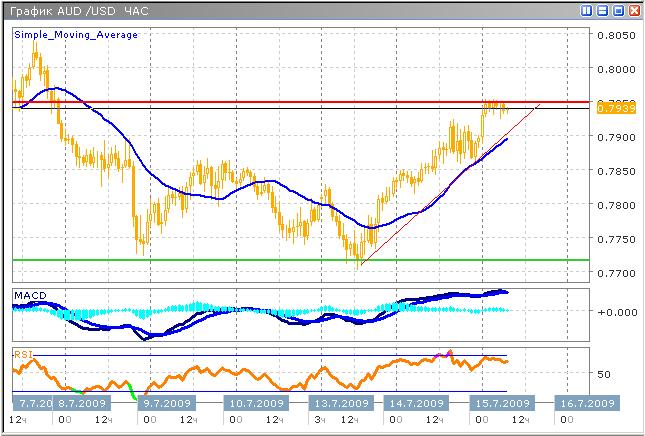
Task: Close the AUD/USD chart window
Action: click(x=634, y=11)
